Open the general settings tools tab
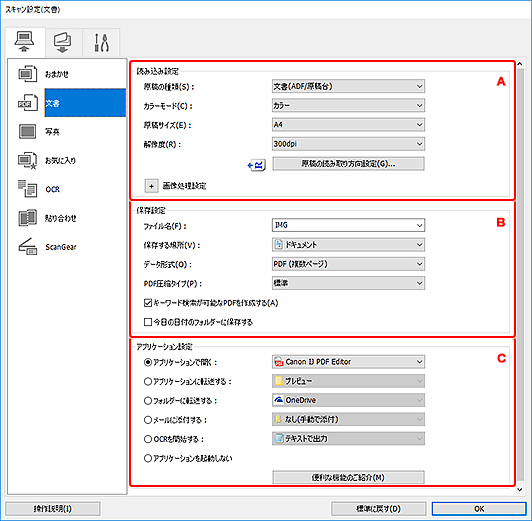This screenshot has height=521, width=532. tap(101, 43)
